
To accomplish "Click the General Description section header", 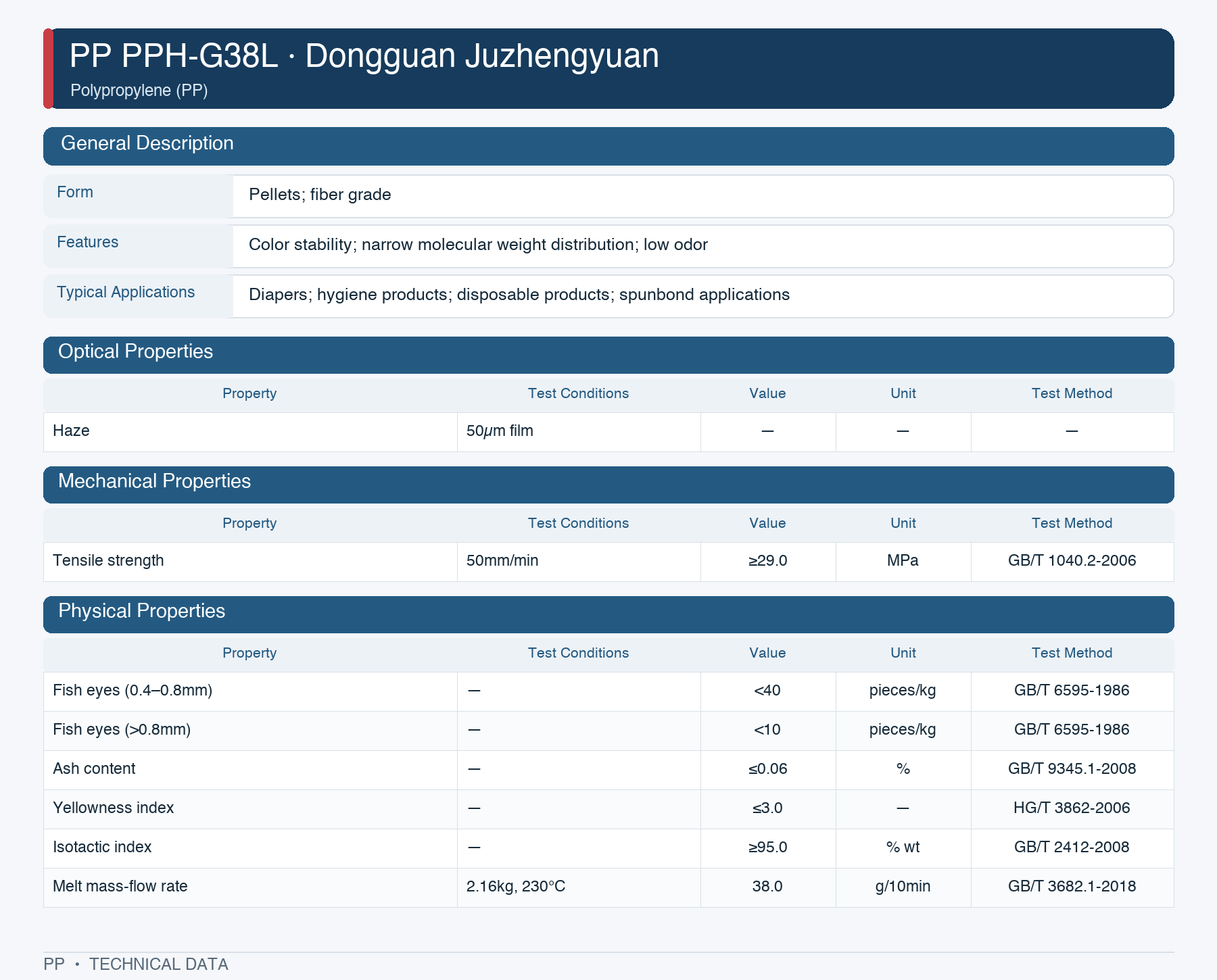I will [608, 146].
